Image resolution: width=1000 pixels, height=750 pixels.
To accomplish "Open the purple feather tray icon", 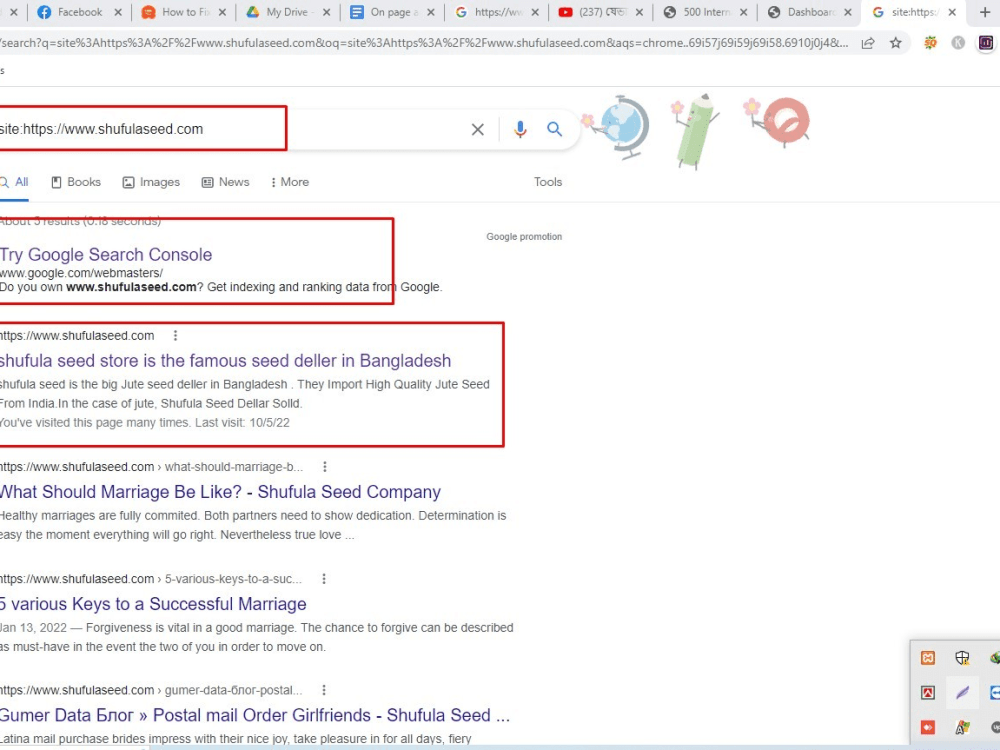I will click(962, 693).
